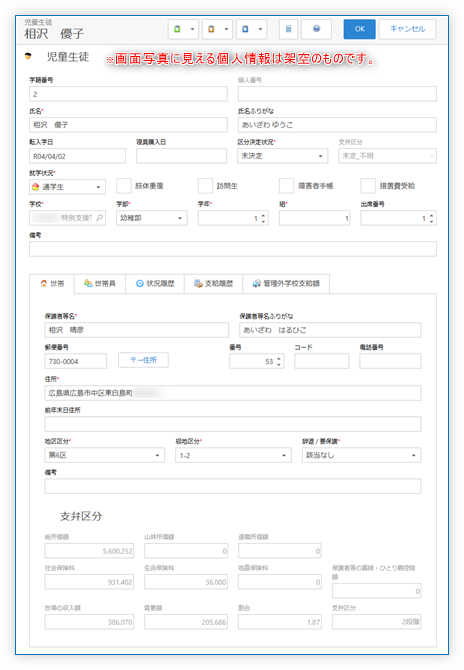
Task: Click the blue clipboard toolbar icon
Action: (246, 29)
